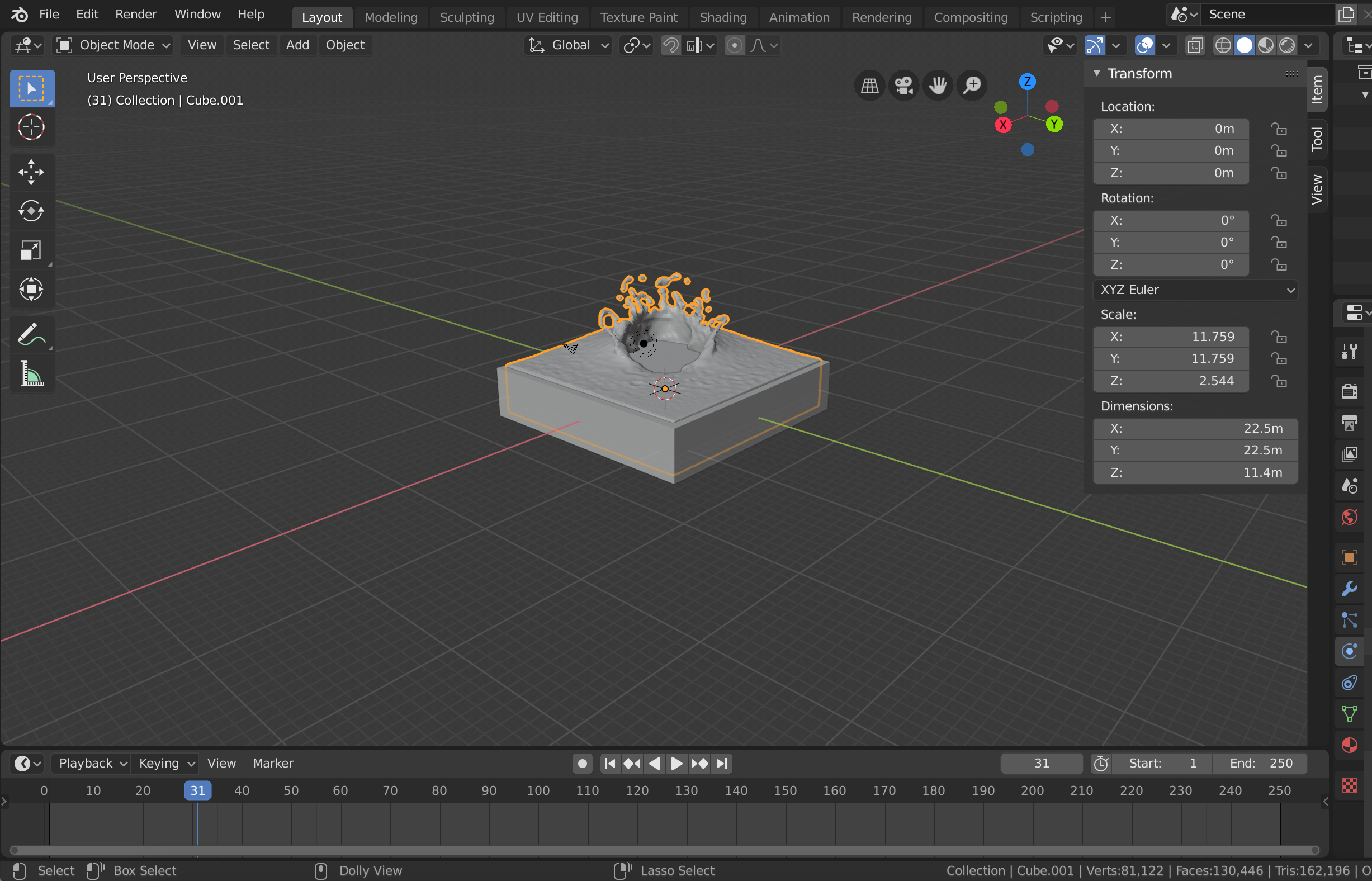
Task: Open the Modifiers wrench icon
Action: 1350,589
